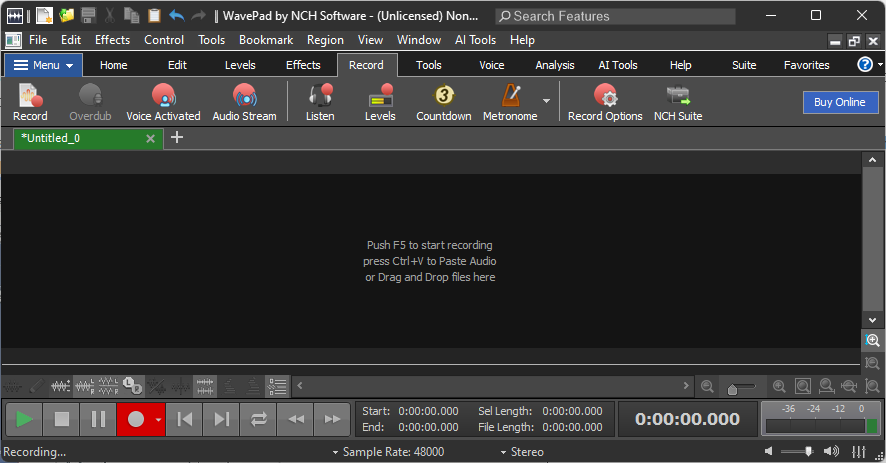Paste using the clipboard icon in title bar
886x463 pixels.
pyautogui.click(x=154, y=15)
